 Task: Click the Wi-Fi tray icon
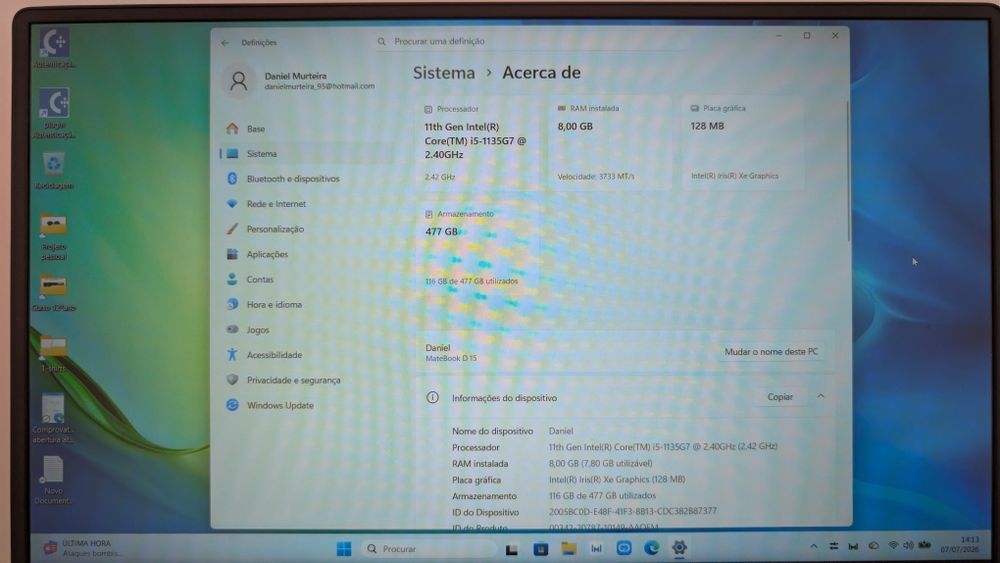(893, 545)
